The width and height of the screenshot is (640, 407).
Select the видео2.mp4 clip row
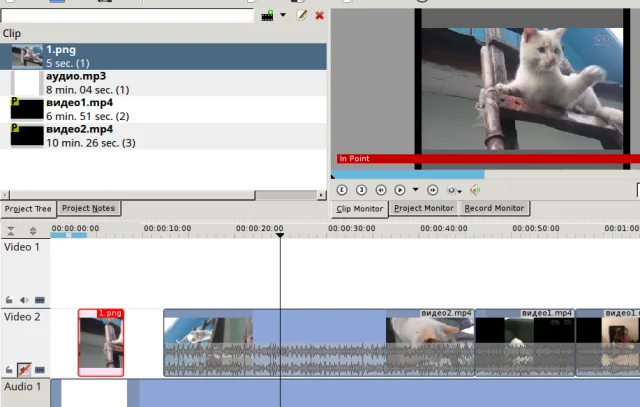pos(163,136)
